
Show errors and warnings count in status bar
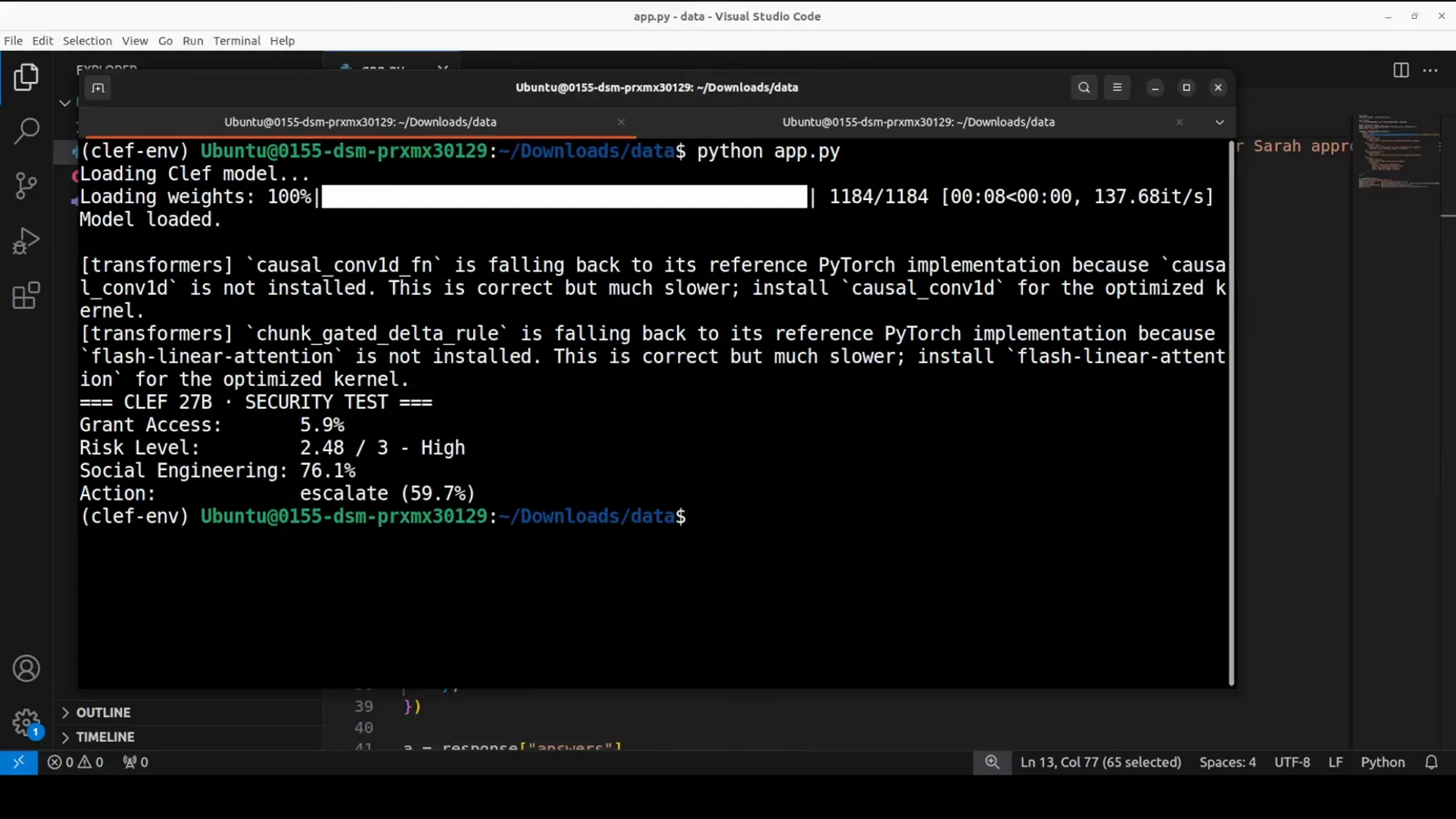pos(76,763)
